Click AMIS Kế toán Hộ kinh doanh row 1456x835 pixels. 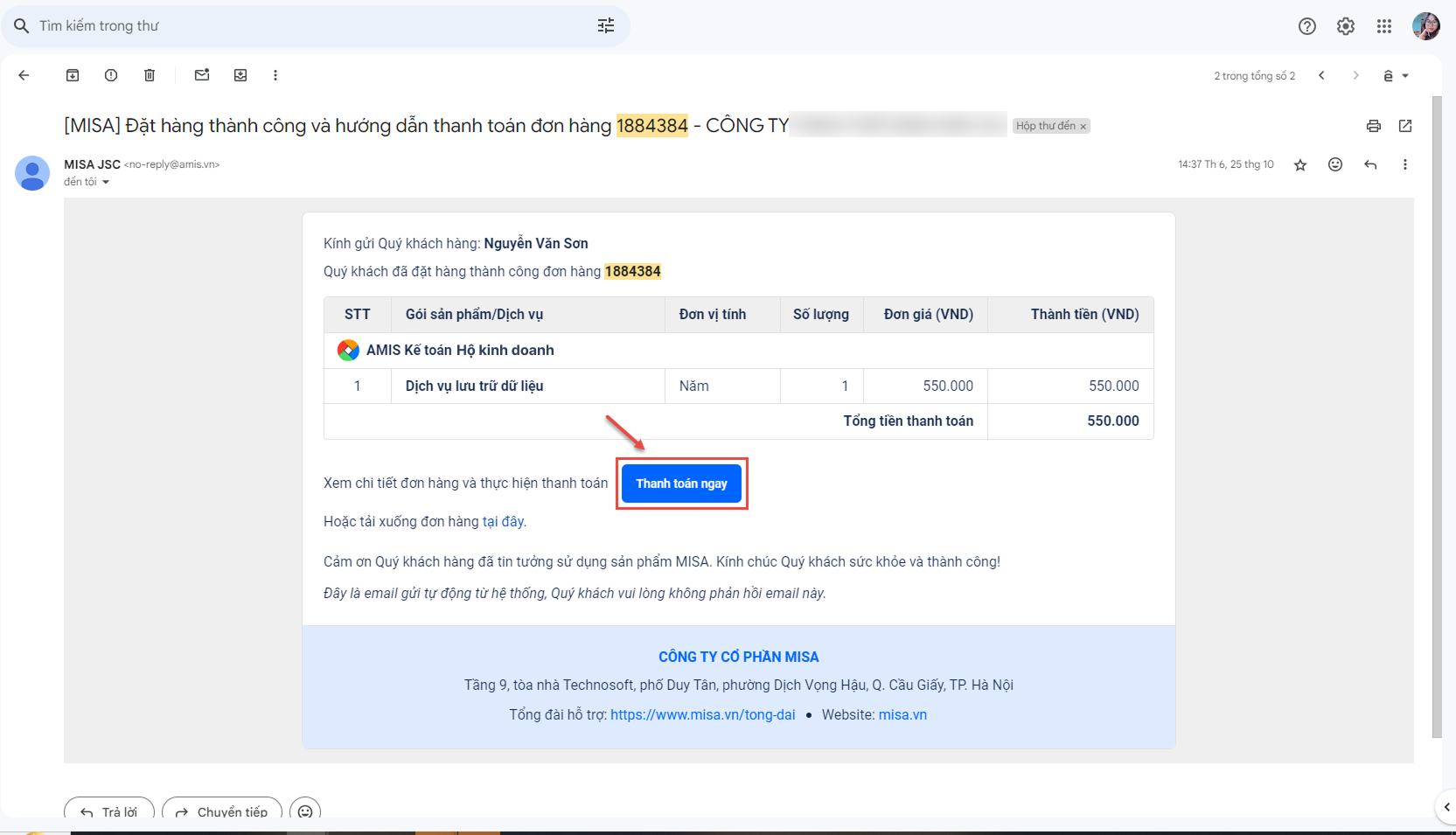pyautogui.click(x=739, y=350)
